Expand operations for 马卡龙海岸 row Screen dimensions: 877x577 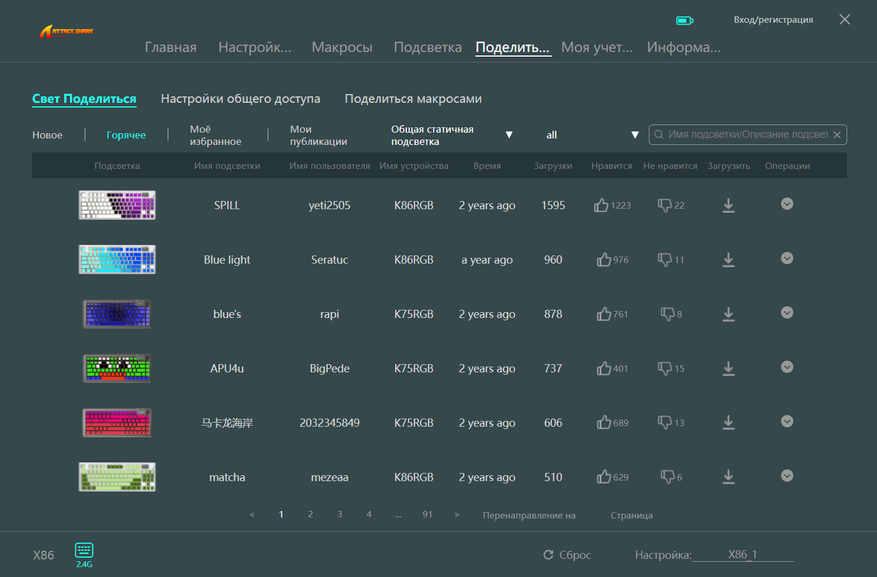[787, 422]
